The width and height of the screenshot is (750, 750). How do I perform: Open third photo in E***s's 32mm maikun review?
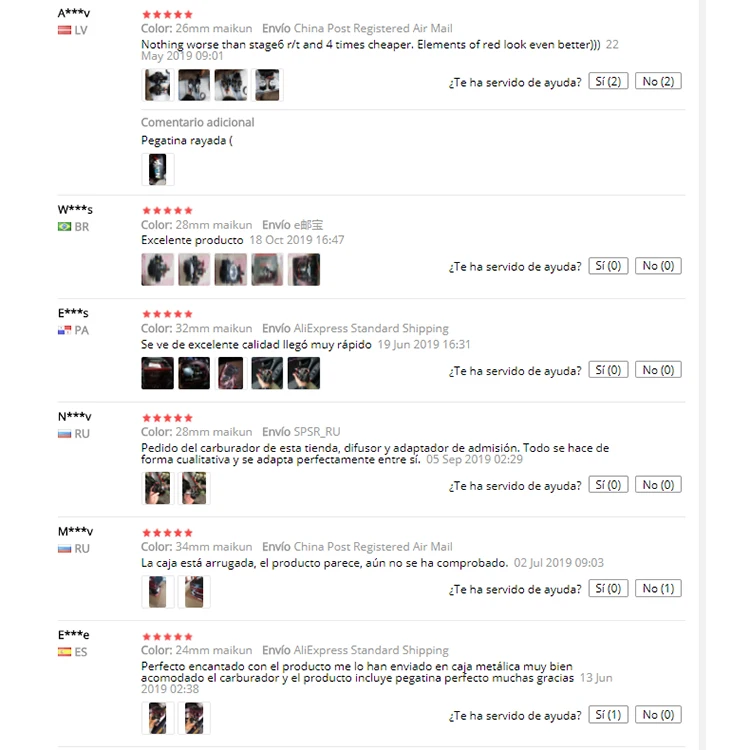(x=231, y=373)
